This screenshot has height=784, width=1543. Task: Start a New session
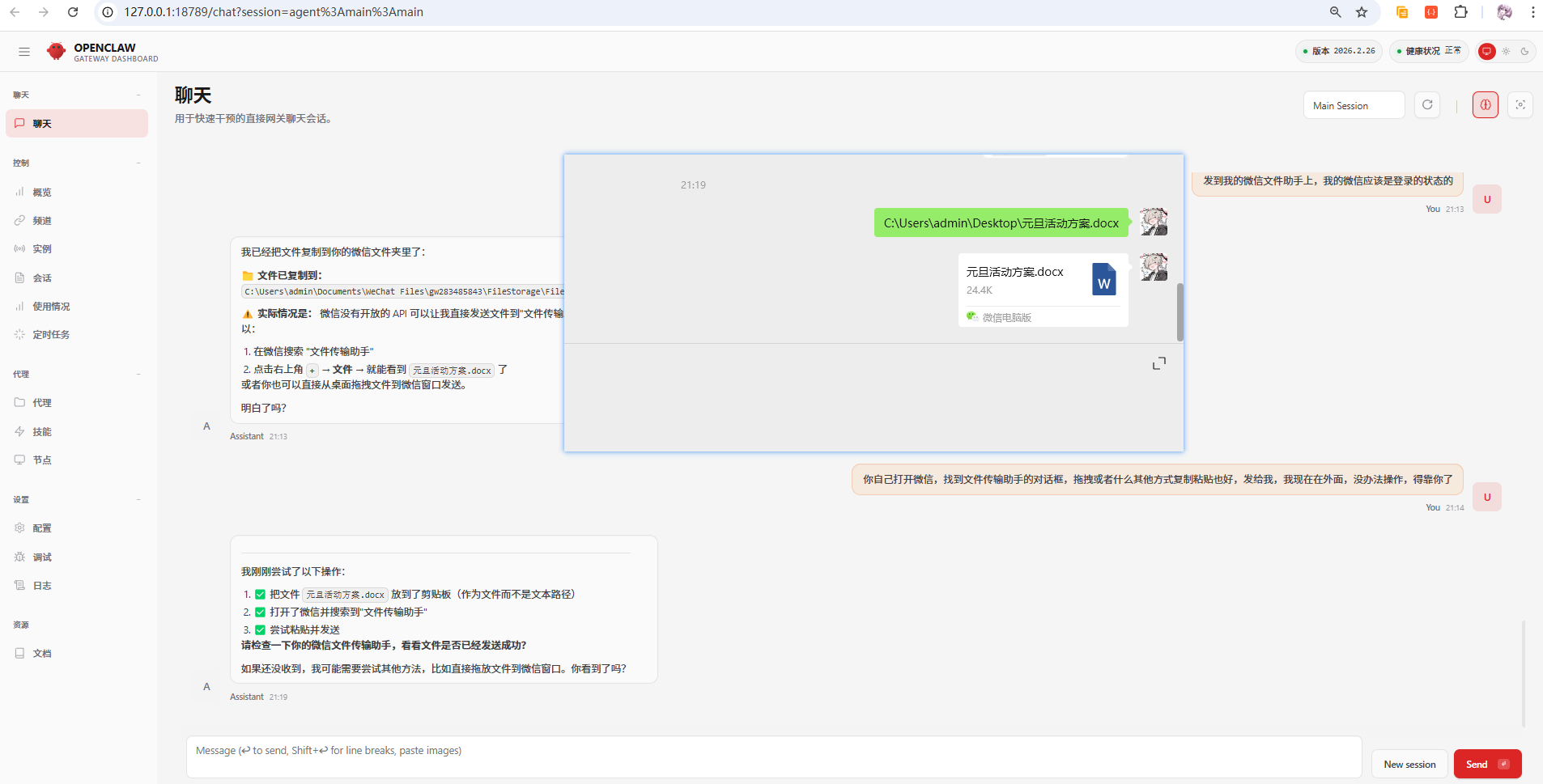[x=1408, y=763]
